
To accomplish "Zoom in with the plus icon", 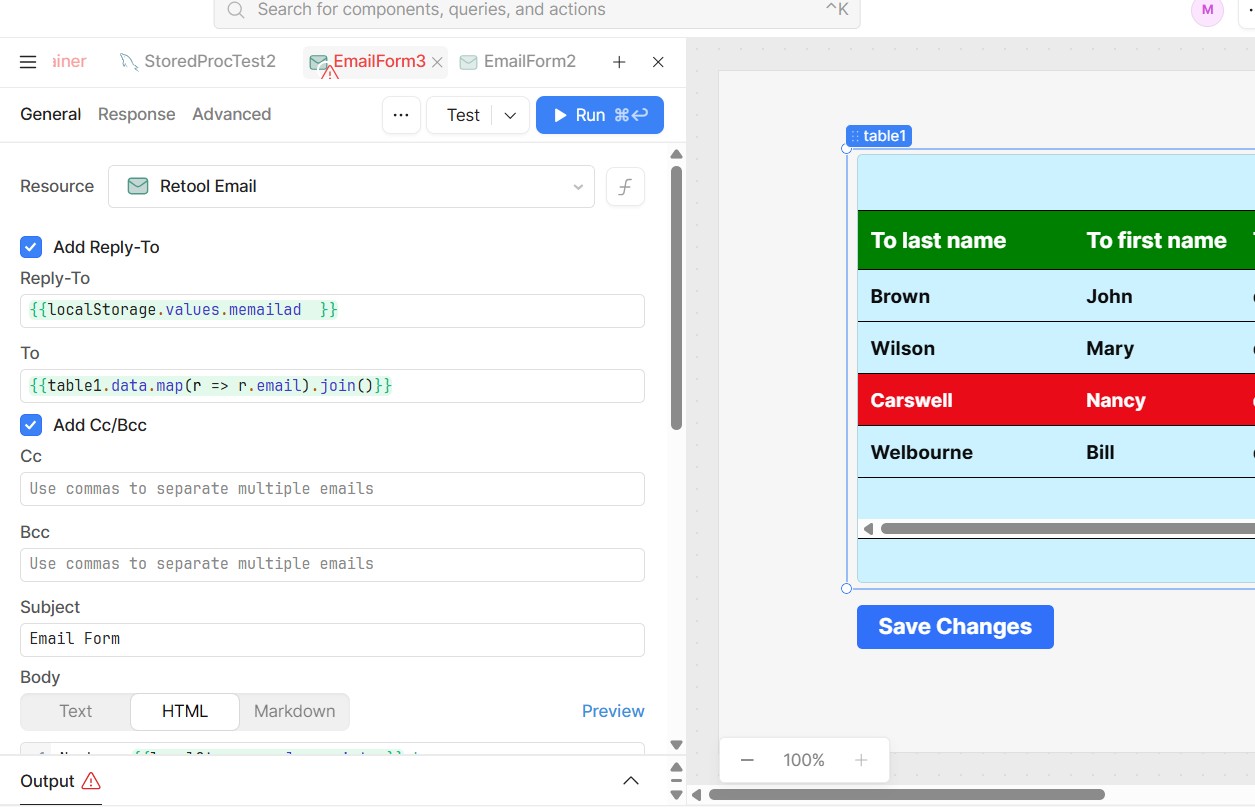I will 861,760.
